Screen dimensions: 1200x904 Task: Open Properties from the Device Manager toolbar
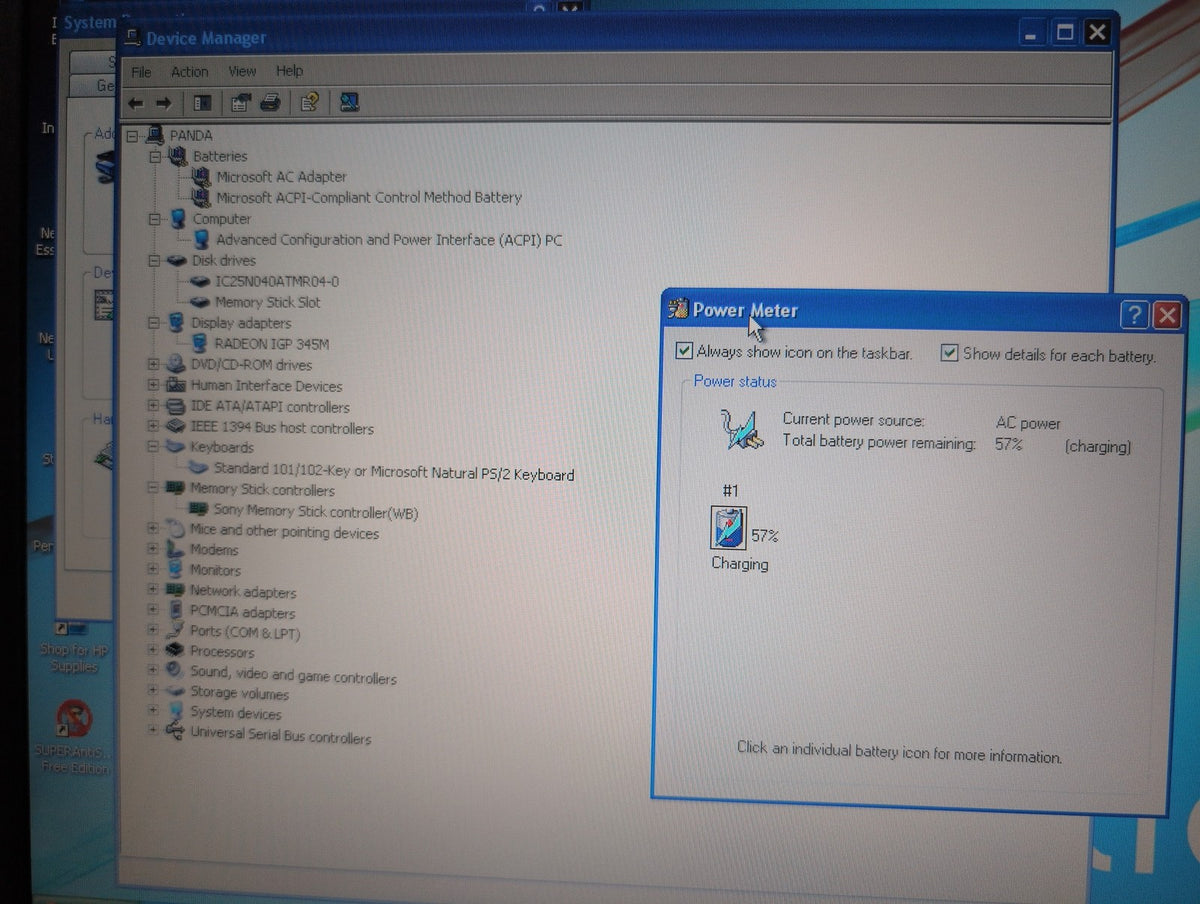[x=240, y=103]
